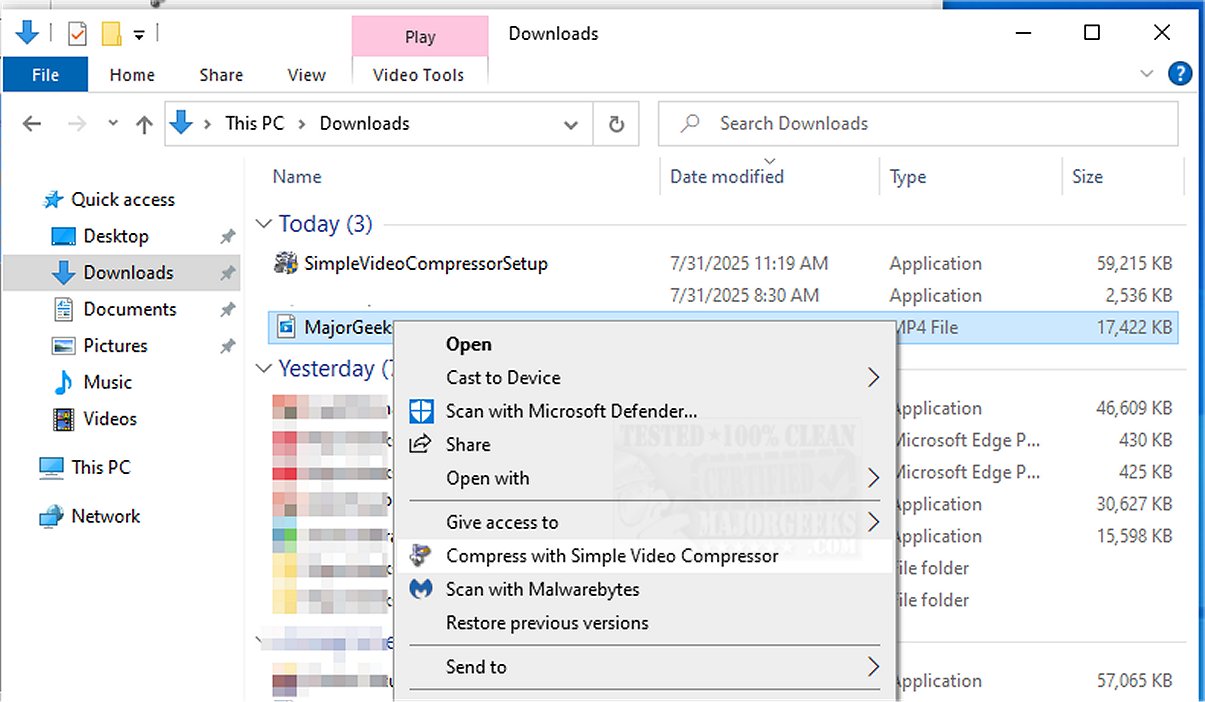1205x702 pixels.
Task: Collapse the Today group chevron
Action: (264, 224)
